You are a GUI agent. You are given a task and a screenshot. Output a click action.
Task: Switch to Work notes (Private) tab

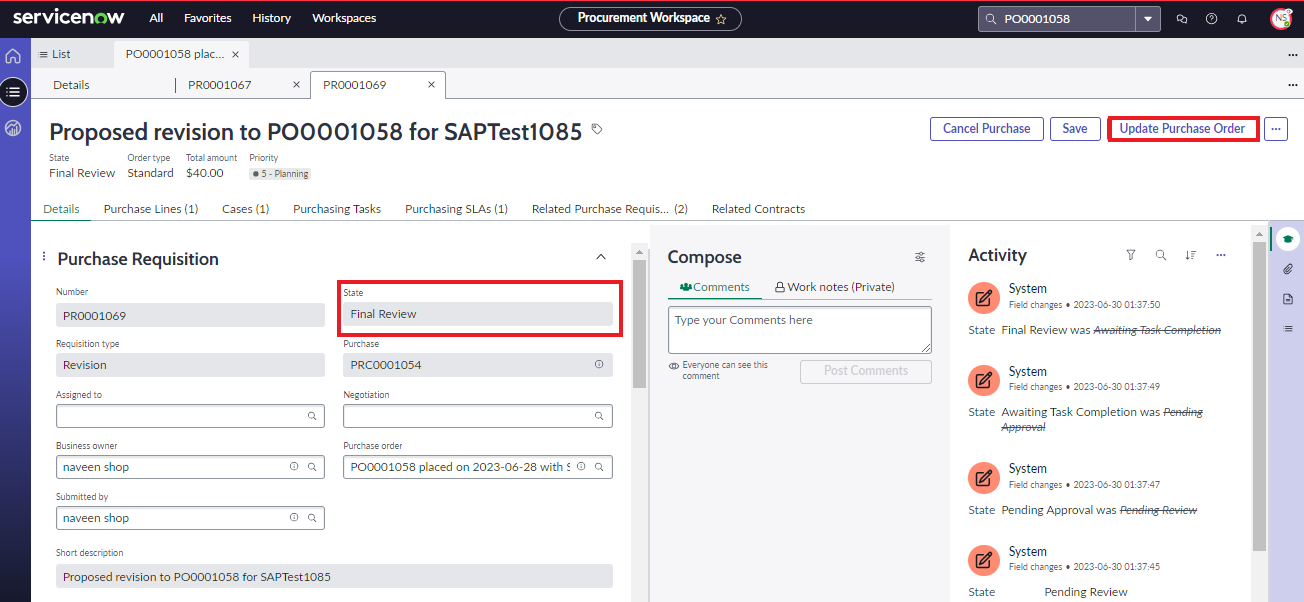point(835,287)
